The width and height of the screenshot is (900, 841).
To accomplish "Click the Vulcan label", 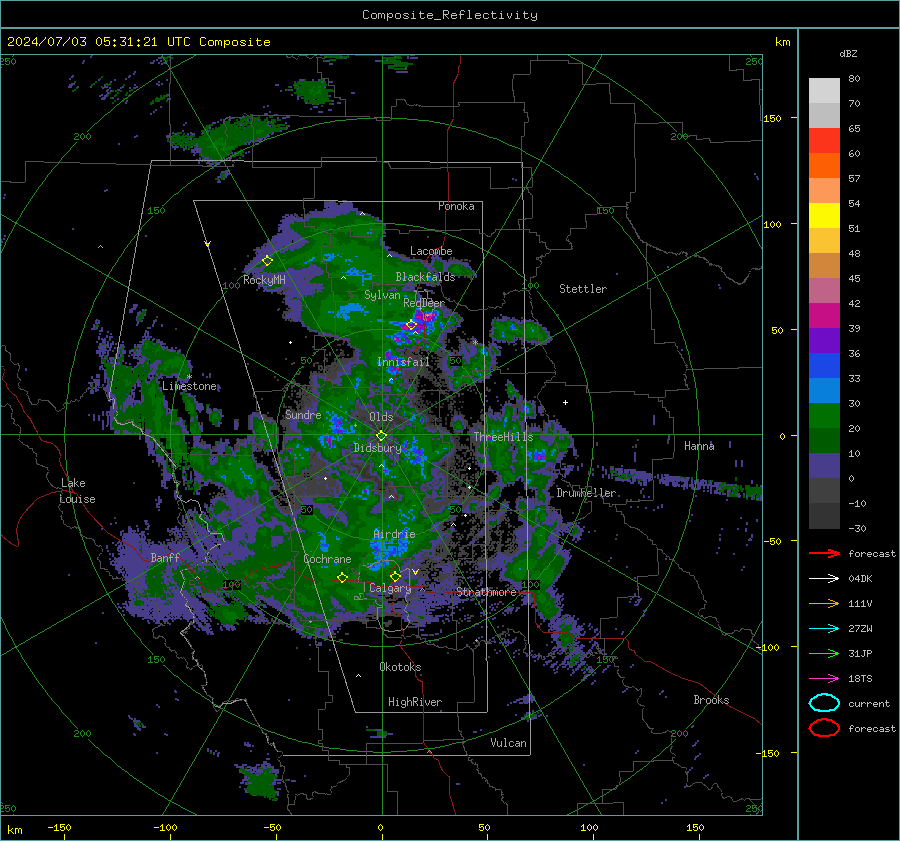I will pyautogui.click(x=508, y=743).
